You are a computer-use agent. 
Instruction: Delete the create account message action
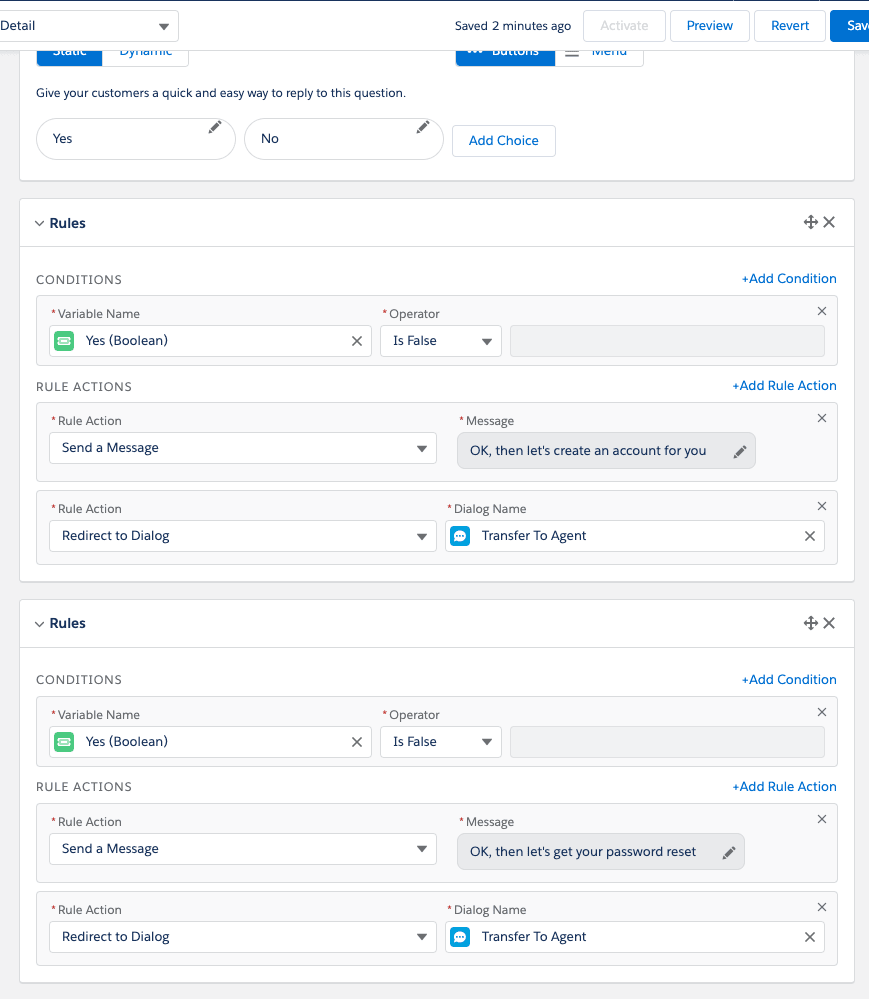tap(822, 418)
